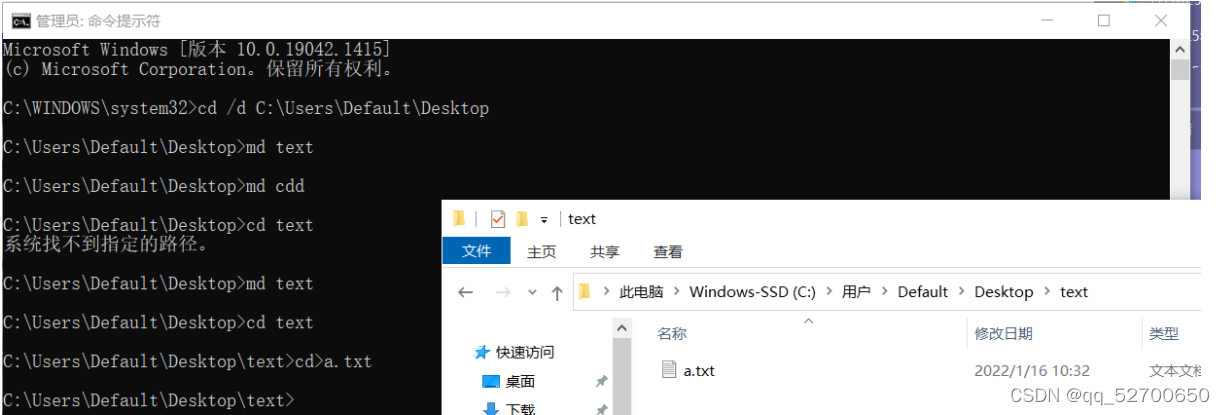
Task: Navigate to 此电脑 in the address bar
Action: pyautogui.click(x=641, y=292)
